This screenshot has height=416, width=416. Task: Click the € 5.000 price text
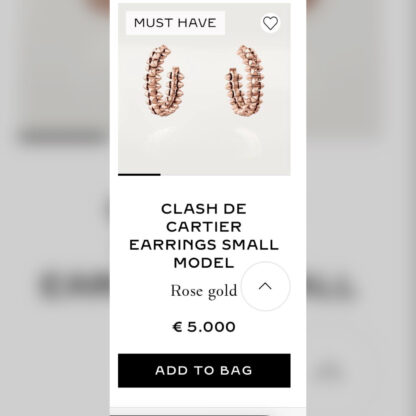[204, 327]
